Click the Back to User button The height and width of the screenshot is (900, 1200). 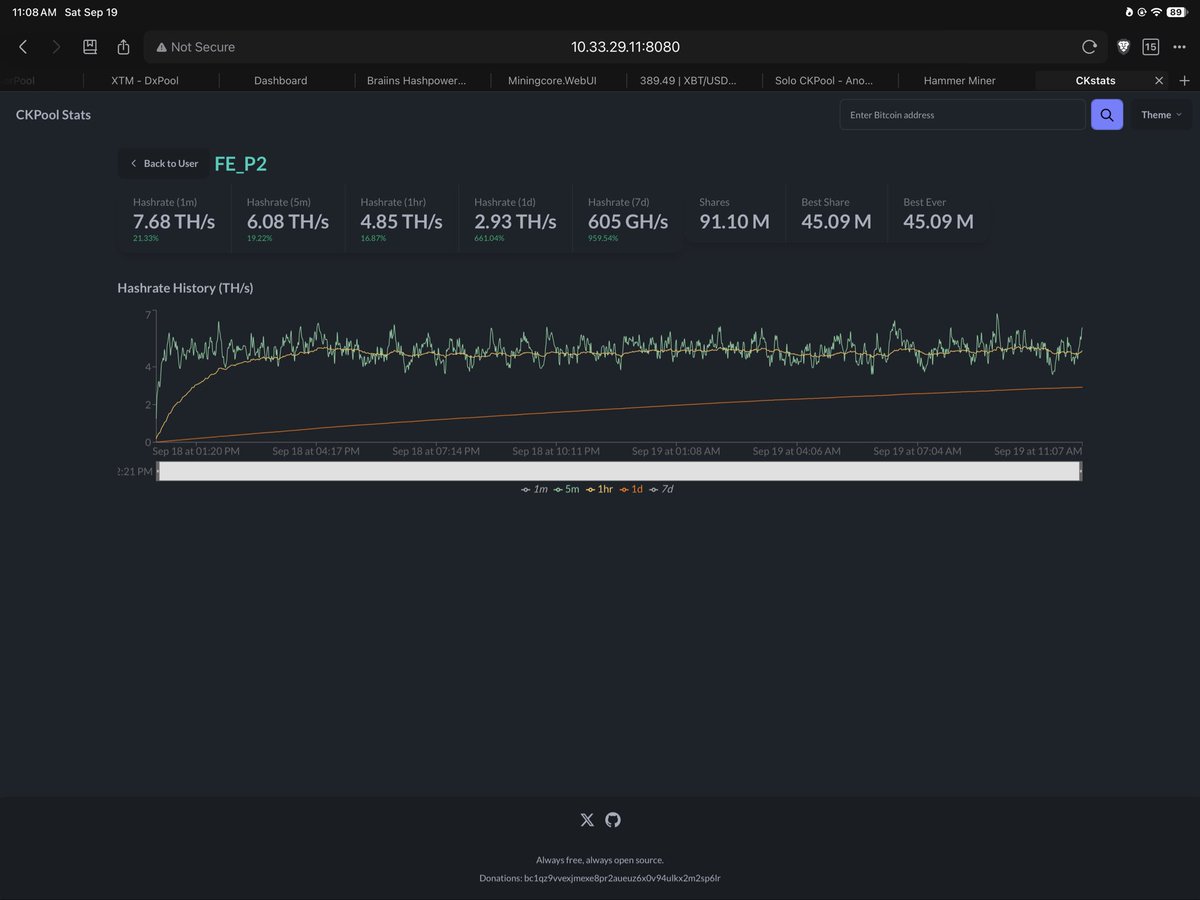(x=164, y=163)
